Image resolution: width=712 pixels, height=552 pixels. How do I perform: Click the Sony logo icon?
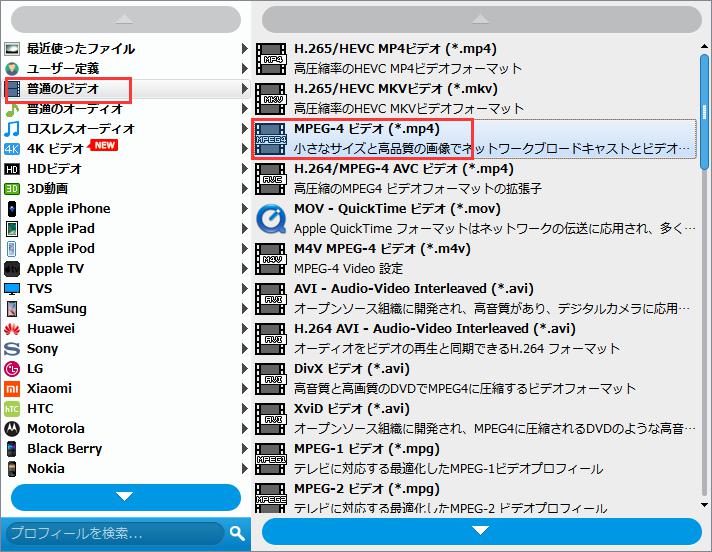(x=12, y=349)
